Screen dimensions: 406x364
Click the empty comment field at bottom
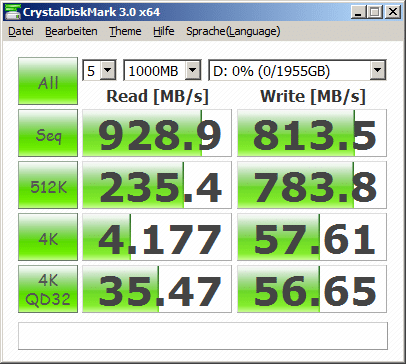click(x=203, y=336)
